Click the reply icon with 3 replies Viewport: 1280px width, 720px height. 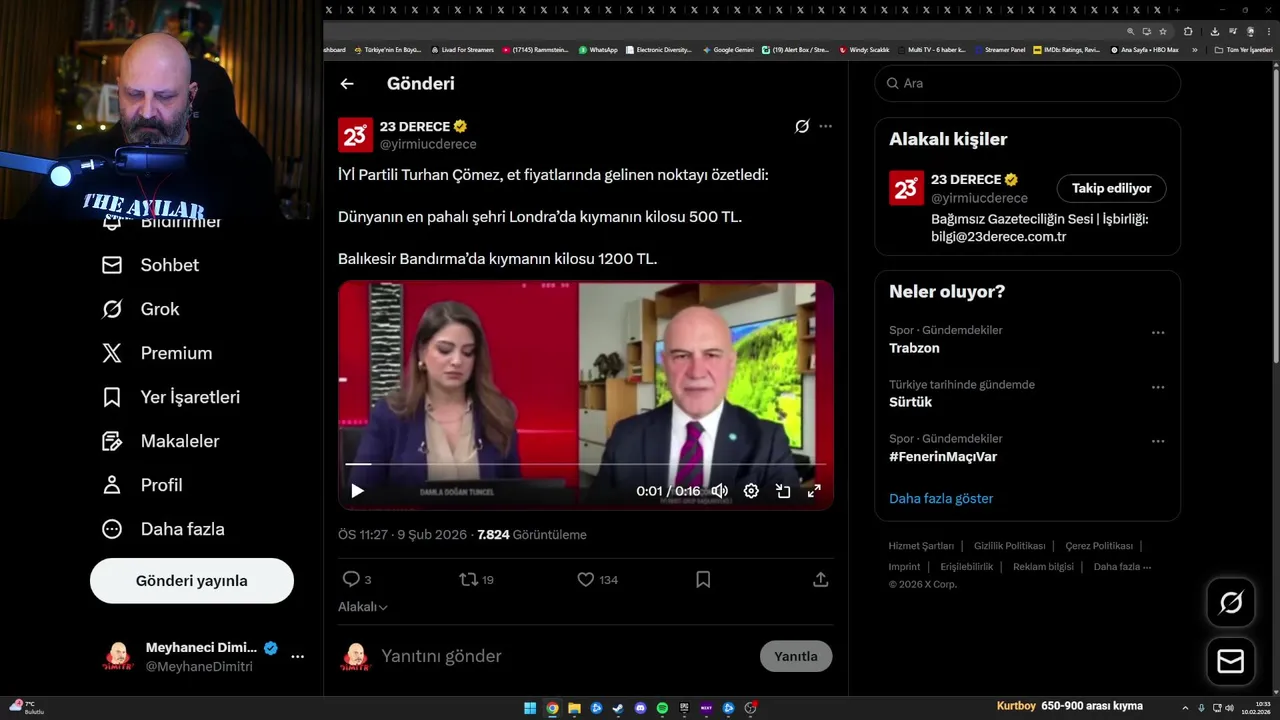(351, 579)
